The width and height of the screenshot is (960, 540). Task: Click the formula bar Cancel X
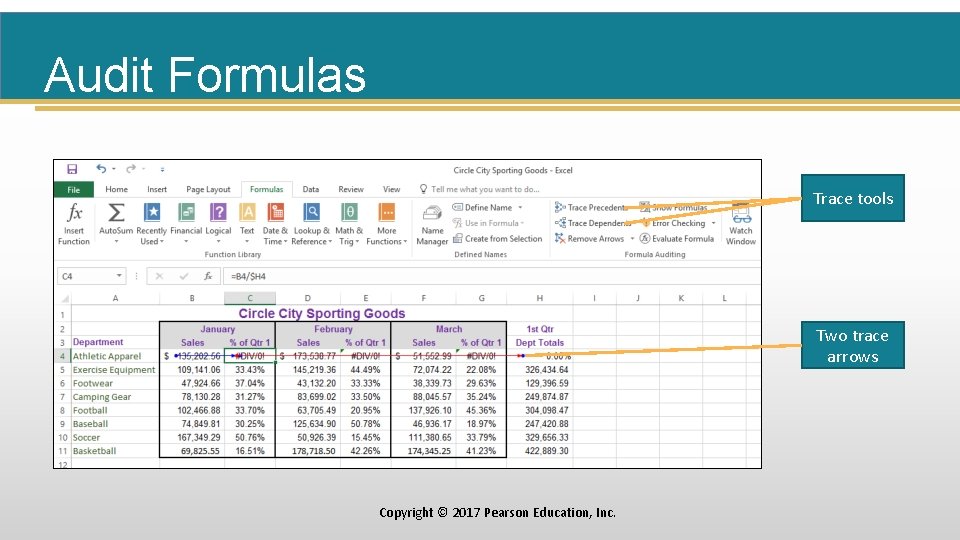(159, 276)
